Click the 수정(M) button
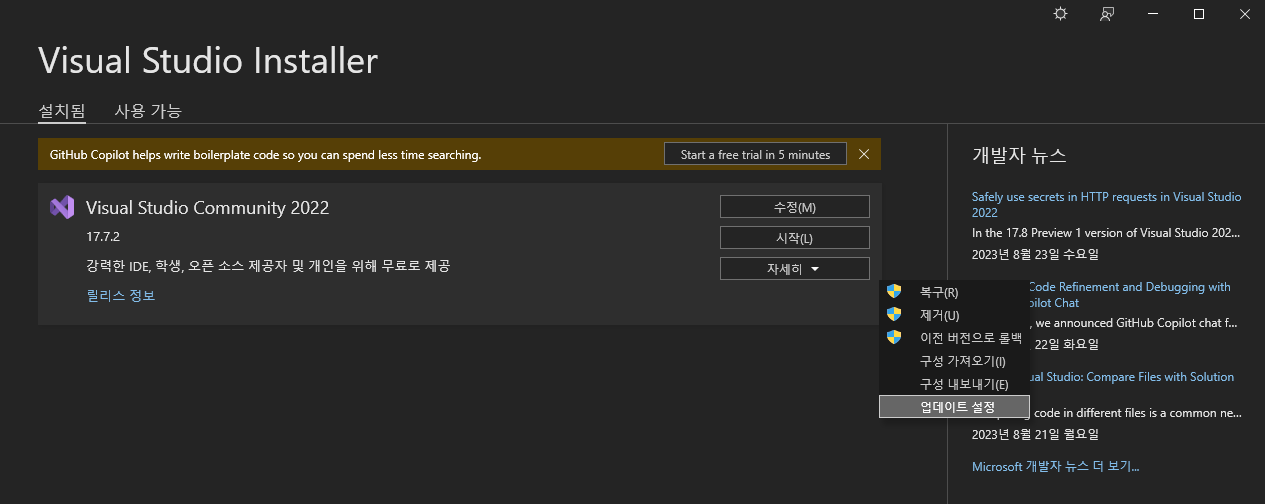1265x504 pixels. click(x=794, y=207)
